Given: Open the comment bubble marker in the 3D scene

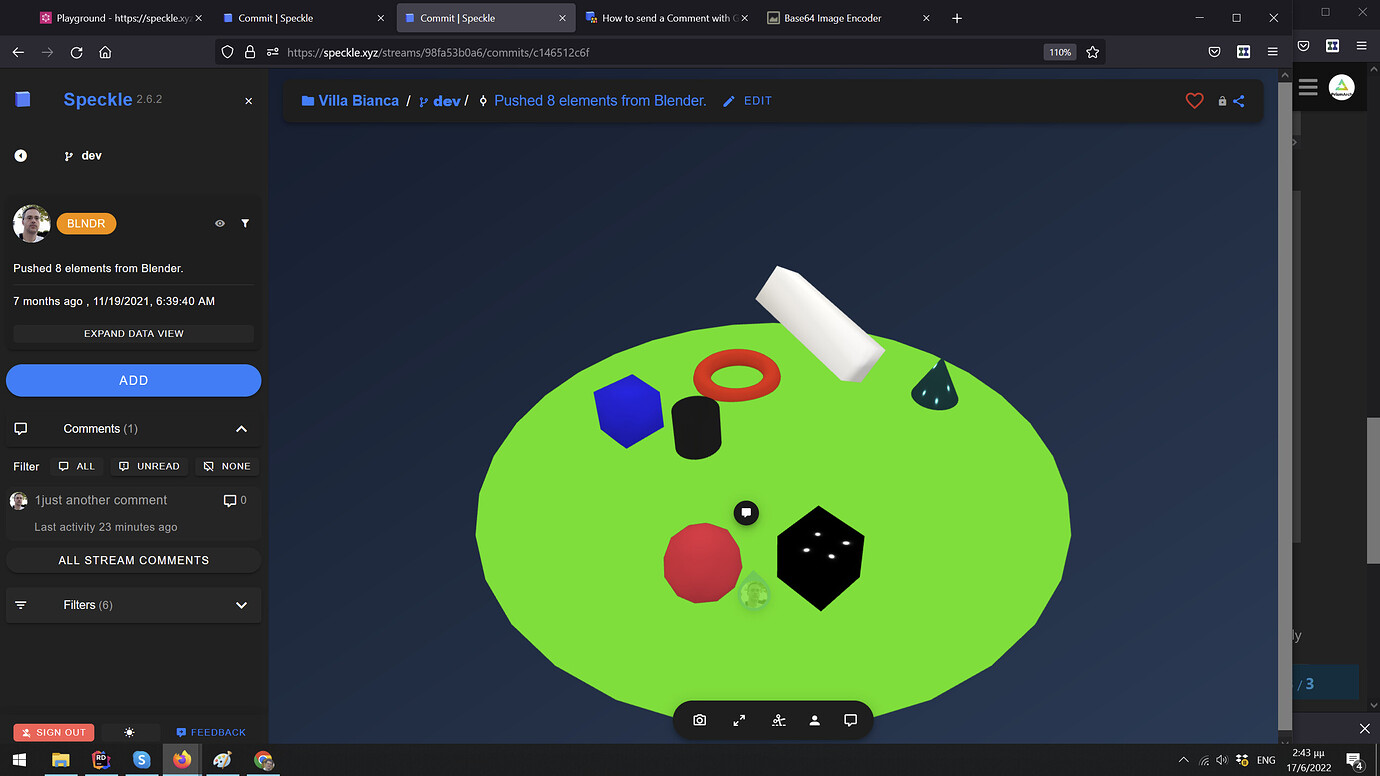Looking at the screenshot, I should [746, 513].
